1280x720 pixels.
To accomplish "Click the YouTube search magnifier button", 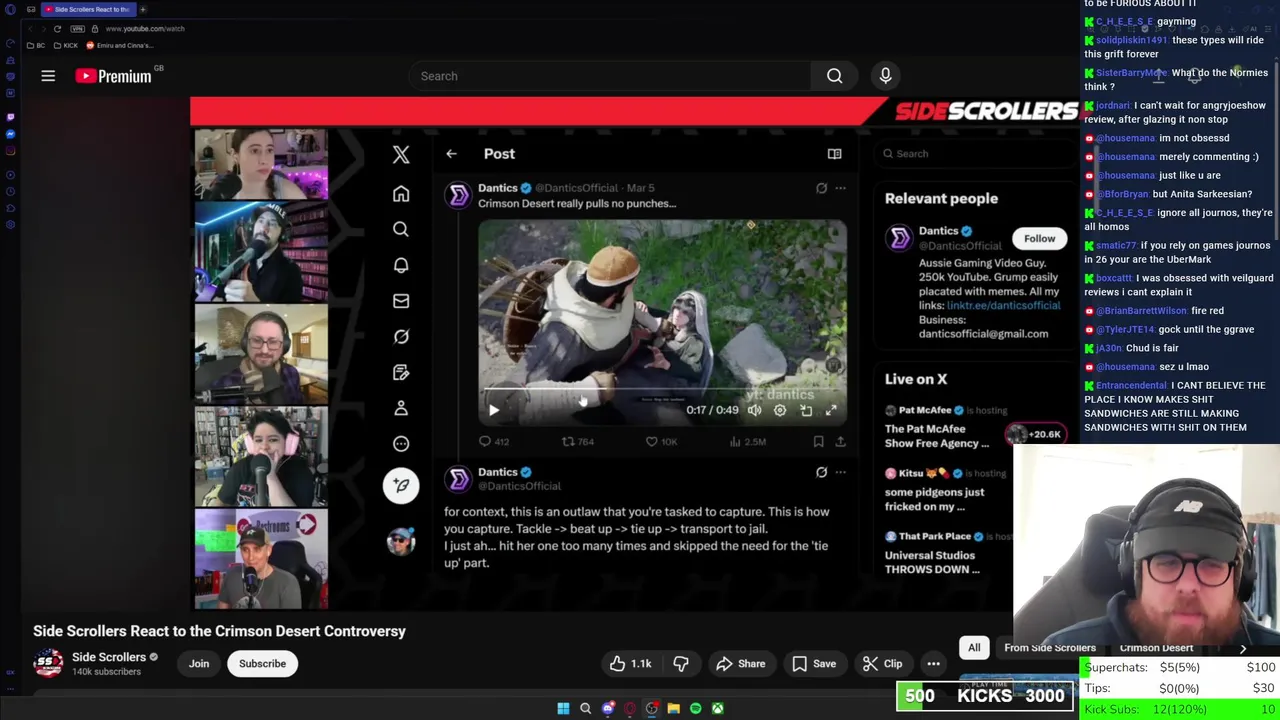I will click(834, 76).
